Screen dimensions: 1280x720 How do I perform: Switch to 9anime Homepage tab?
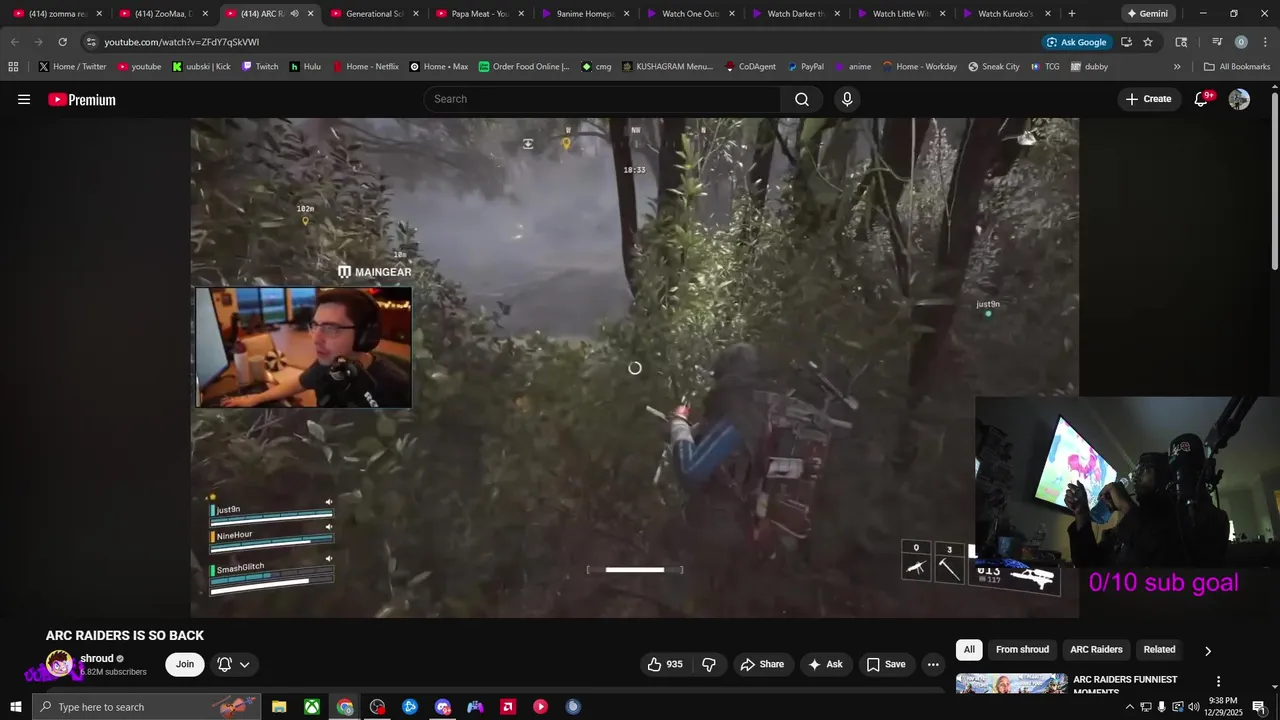click(x=585, y=14)
